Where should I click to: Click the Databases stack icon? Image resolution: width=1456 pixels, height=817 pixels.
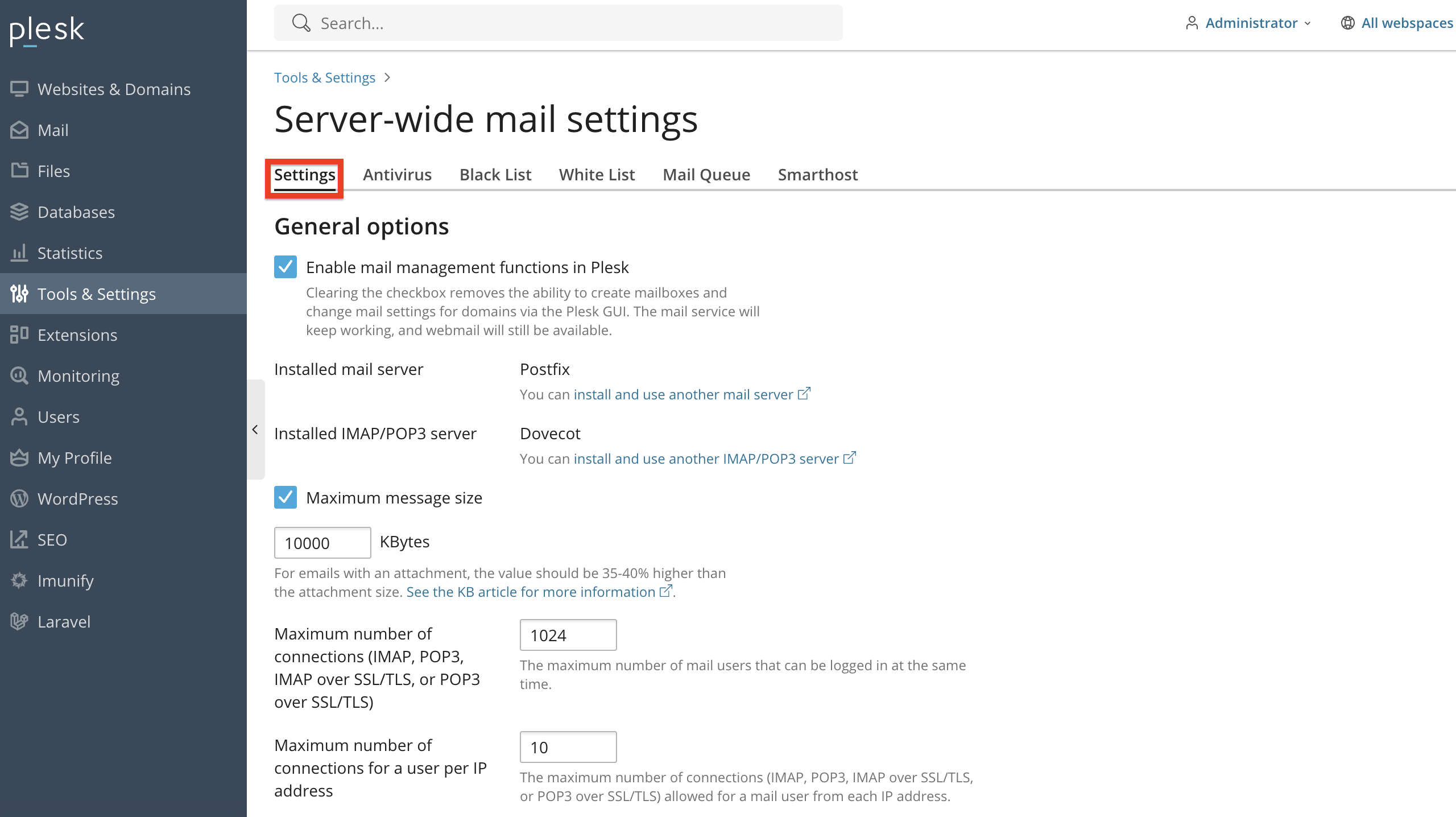click(x=19, y=212)
